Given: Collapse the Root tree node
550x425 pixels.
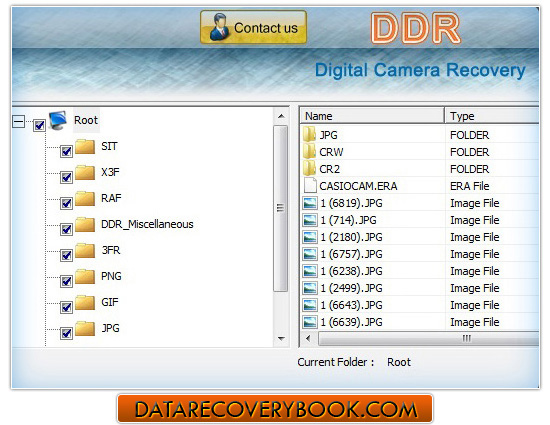Looking at the screenshot, I should click(x=19, y=122).
